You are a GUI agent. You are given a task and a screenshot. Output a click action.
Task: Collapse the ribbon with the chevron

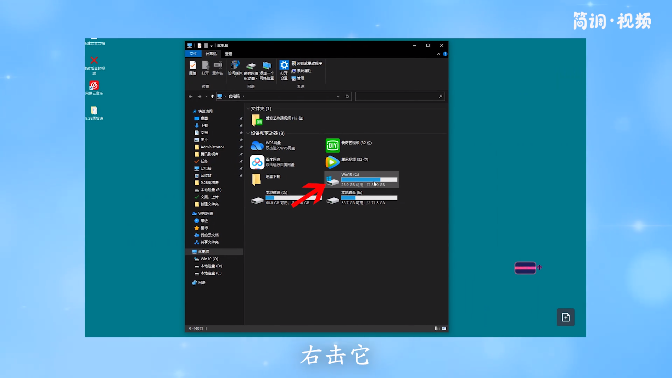tap(438, 54)
